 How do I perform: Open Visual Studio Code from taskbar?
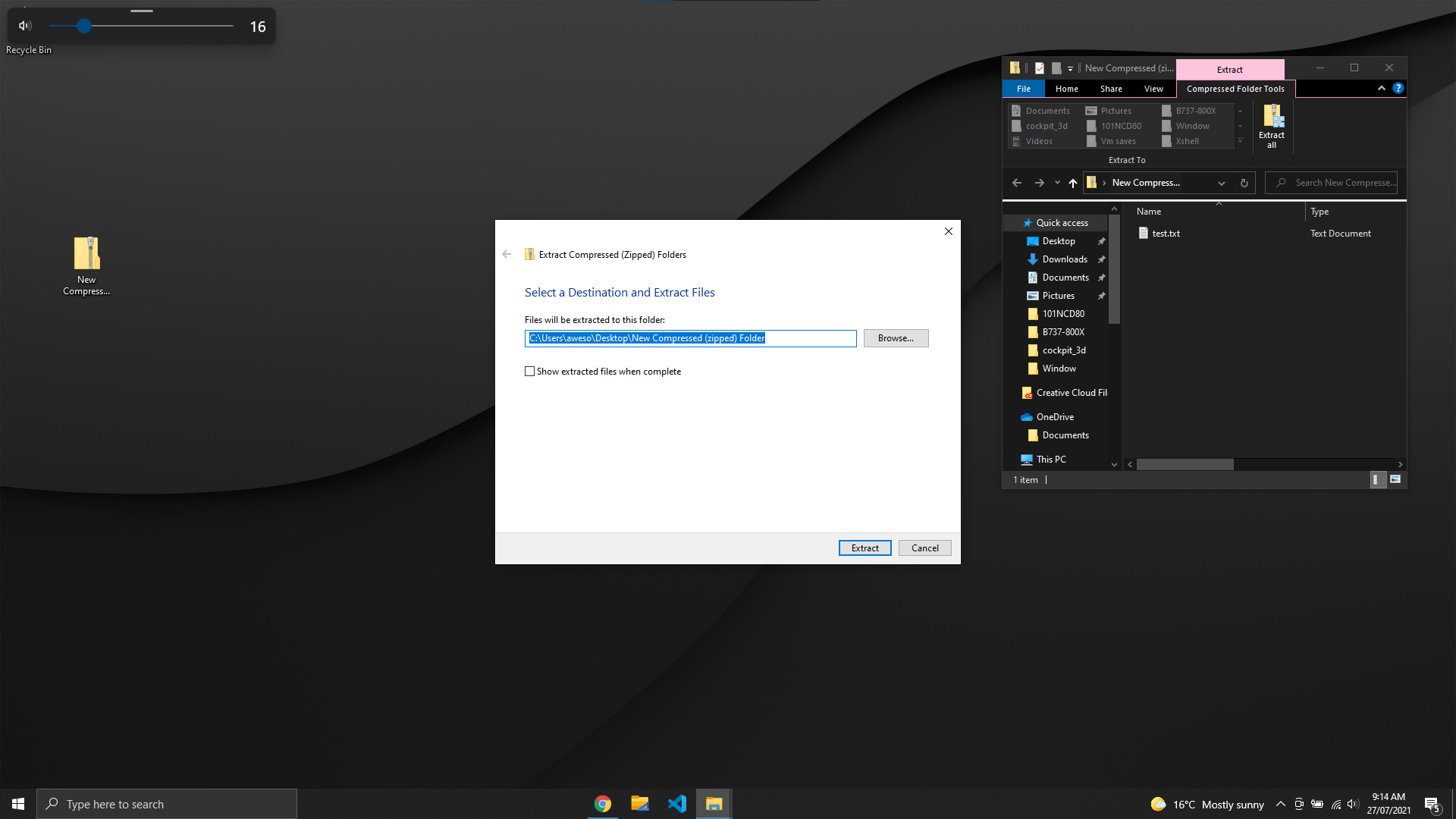pyautogui.click(x=677, y=804)
